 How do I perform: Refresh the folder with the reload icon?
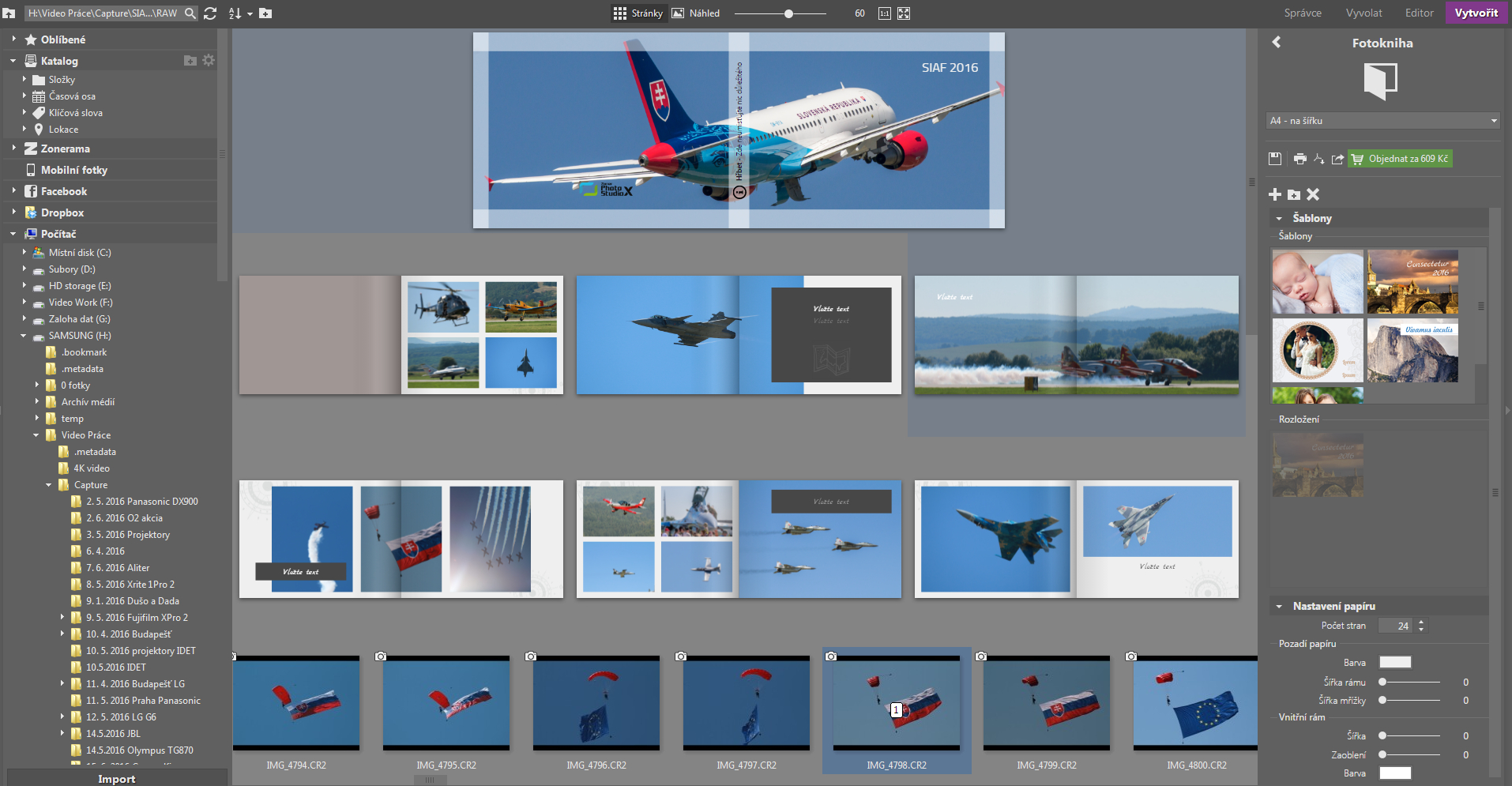pyautogui.click(x=210, y=13)
